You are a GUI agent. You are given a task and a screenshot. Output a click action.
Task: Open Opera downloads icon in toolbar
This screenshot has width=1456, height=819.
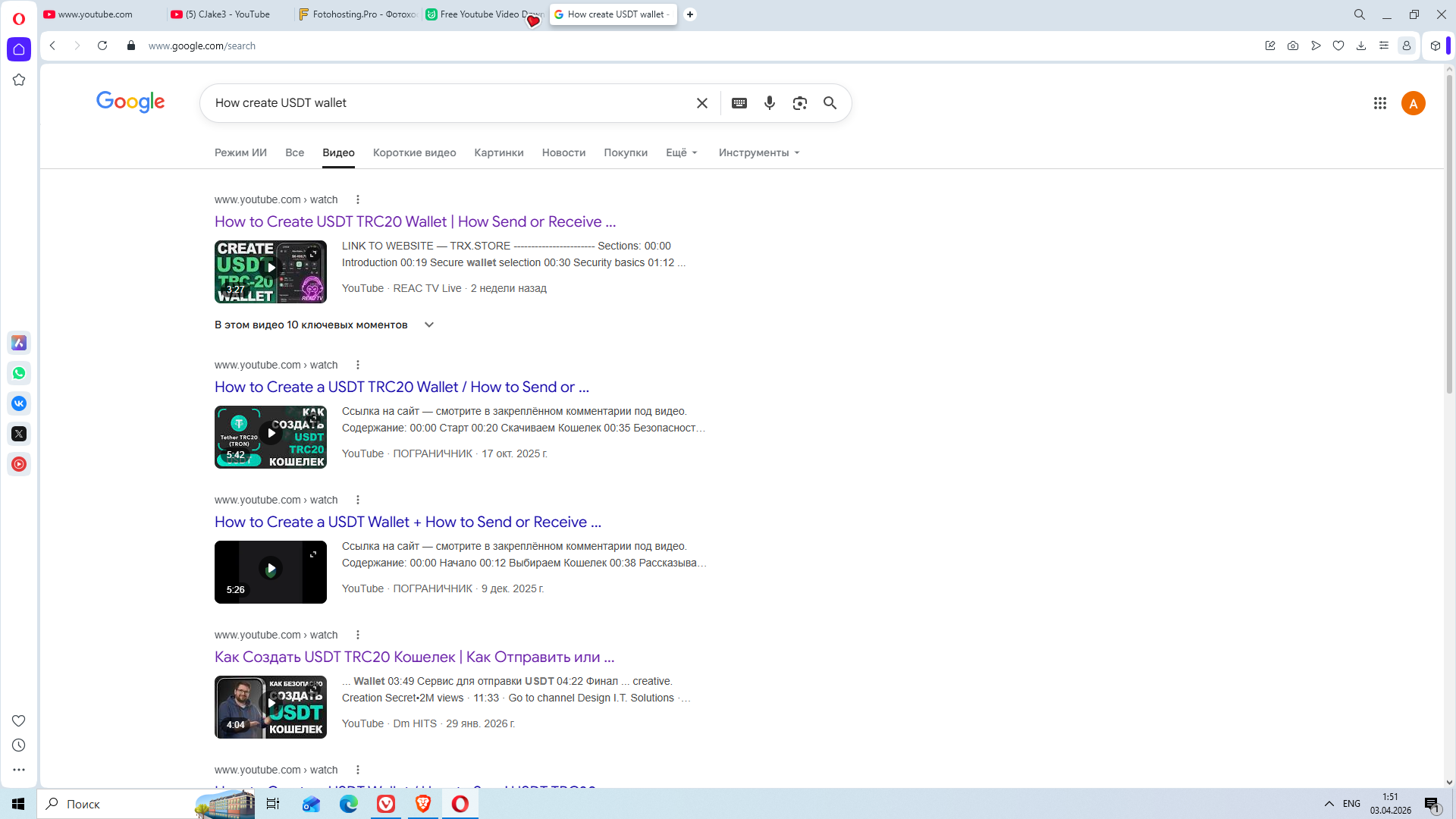coord(1361,45)
